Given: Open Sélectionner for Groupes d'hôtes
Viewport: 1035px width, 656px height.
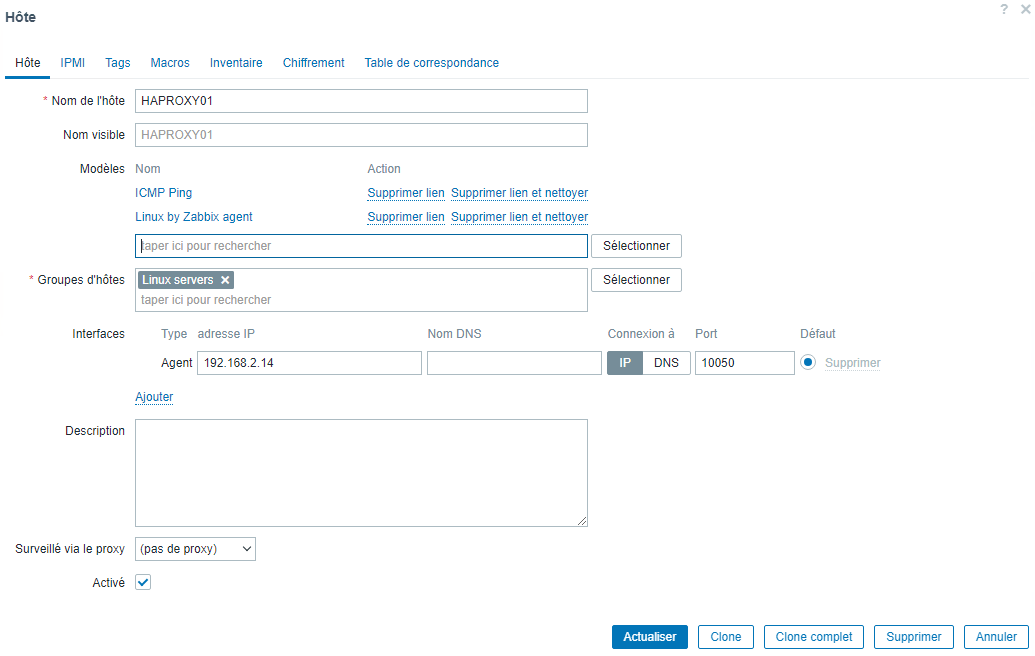Looking at the screenshot, I should 636,280.
